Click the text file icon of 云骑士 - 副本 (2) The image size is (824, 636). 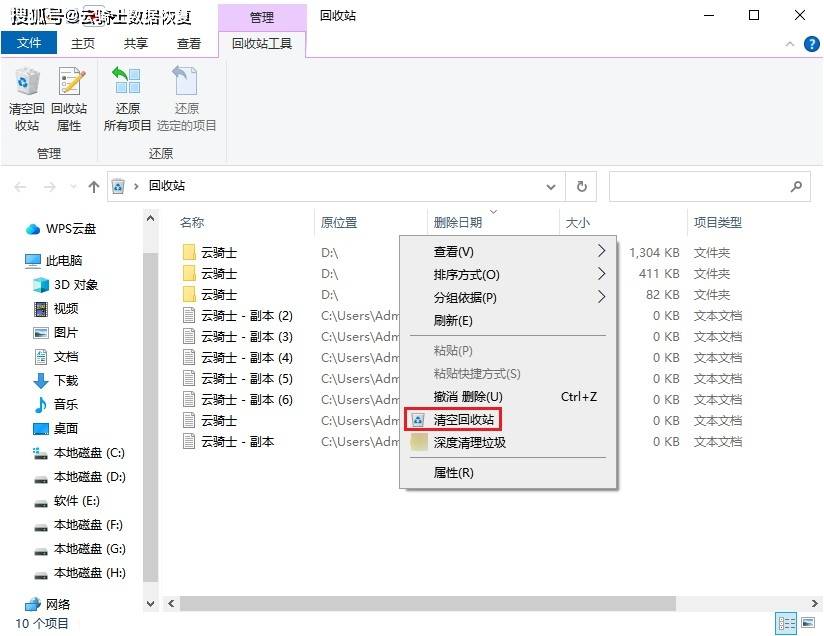(x=189, y=315)
